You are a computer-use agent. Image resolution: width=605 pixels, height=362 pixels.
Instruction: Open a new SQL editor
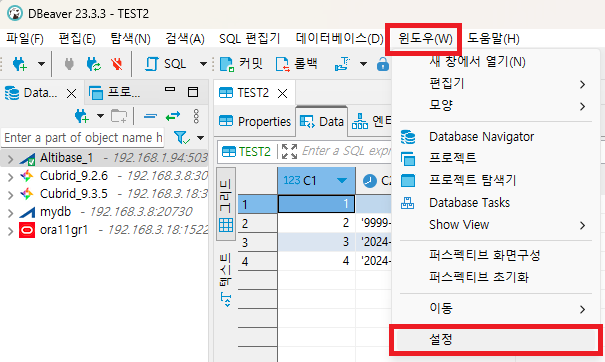165,64
